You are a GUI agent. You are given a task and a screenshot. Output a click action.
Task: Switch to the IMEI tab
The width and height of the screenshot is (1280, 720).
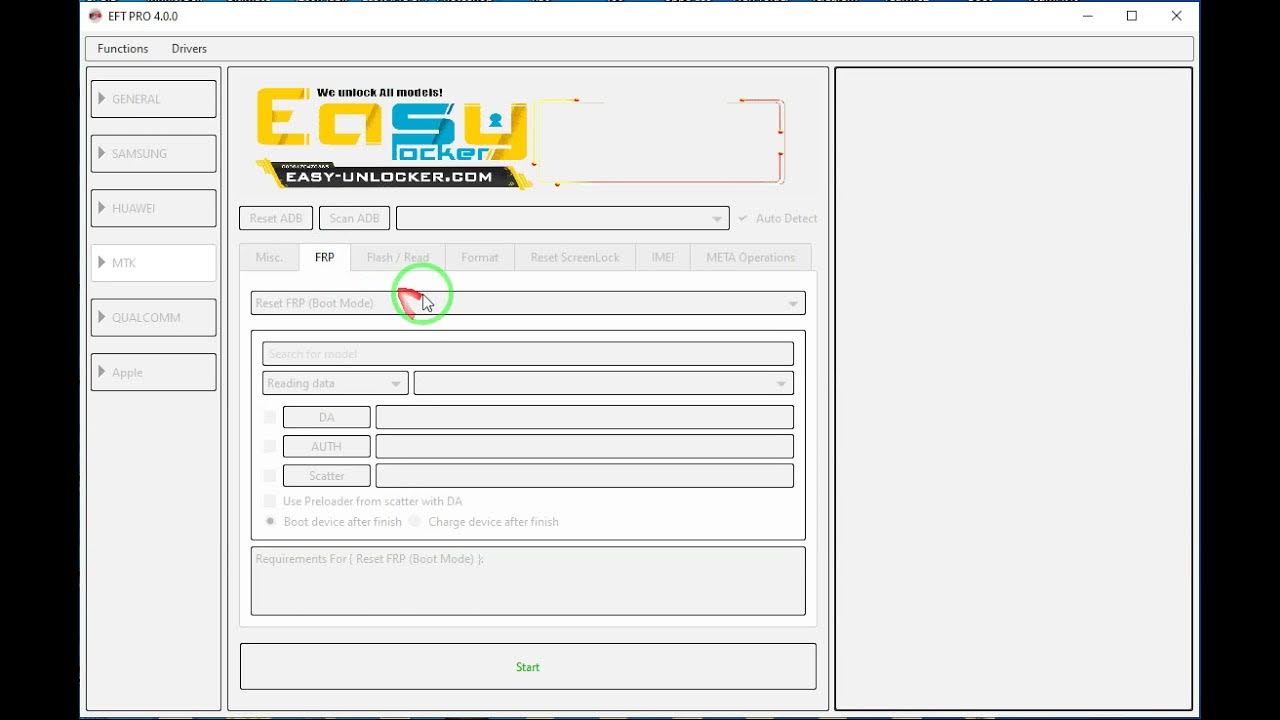point(663,257)
